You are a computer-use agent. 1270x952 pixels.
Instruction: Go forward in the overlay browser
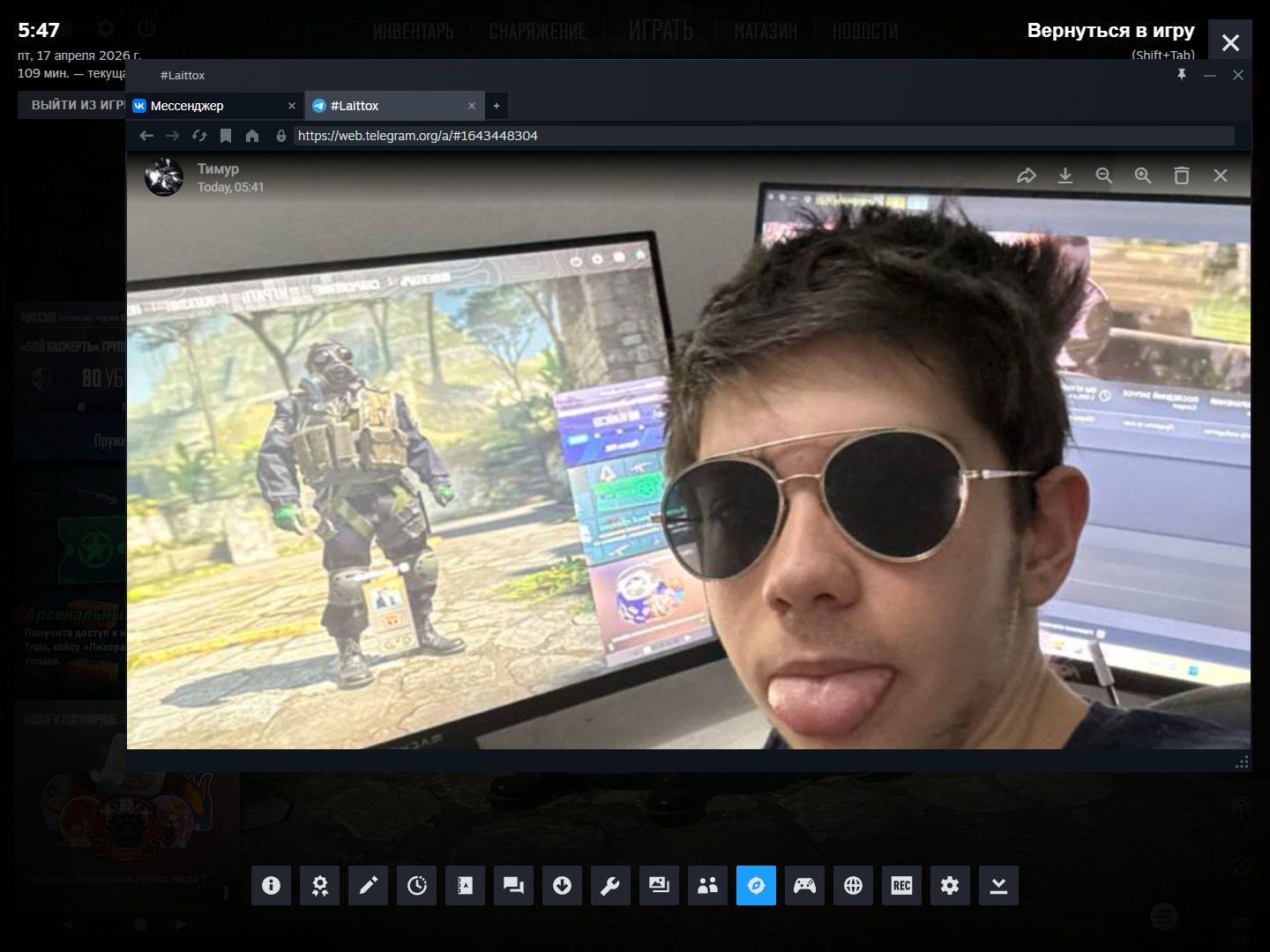click(x=173, y=136)
